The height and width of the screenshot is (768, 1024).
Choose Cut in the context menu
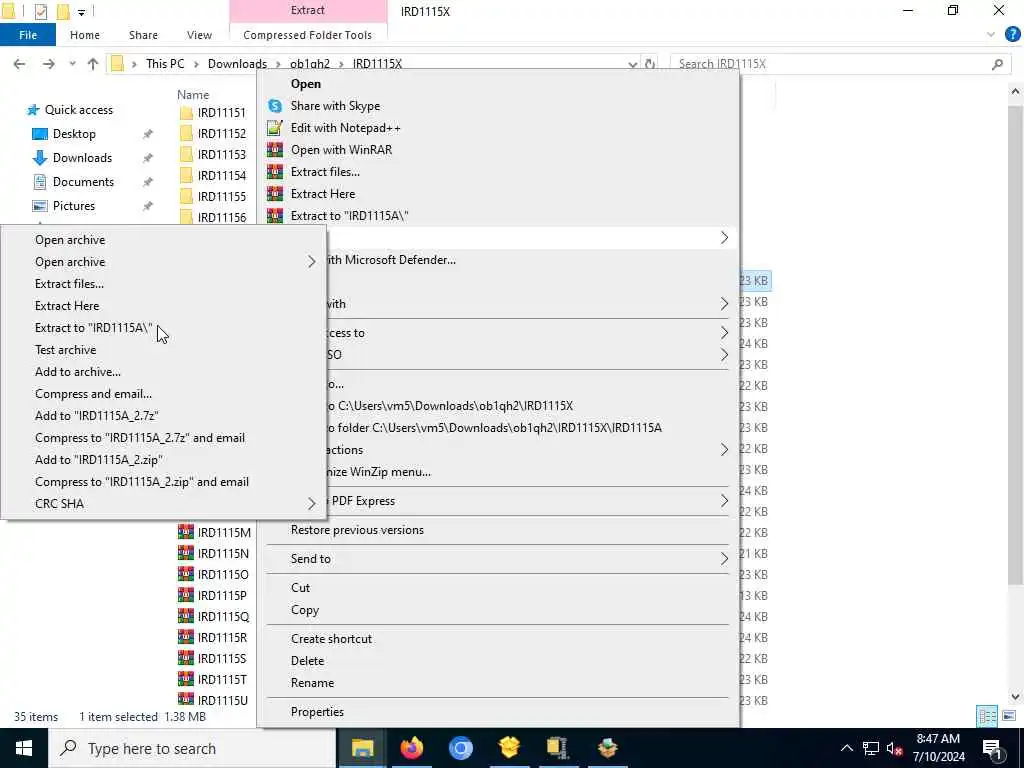pos(300,588)
